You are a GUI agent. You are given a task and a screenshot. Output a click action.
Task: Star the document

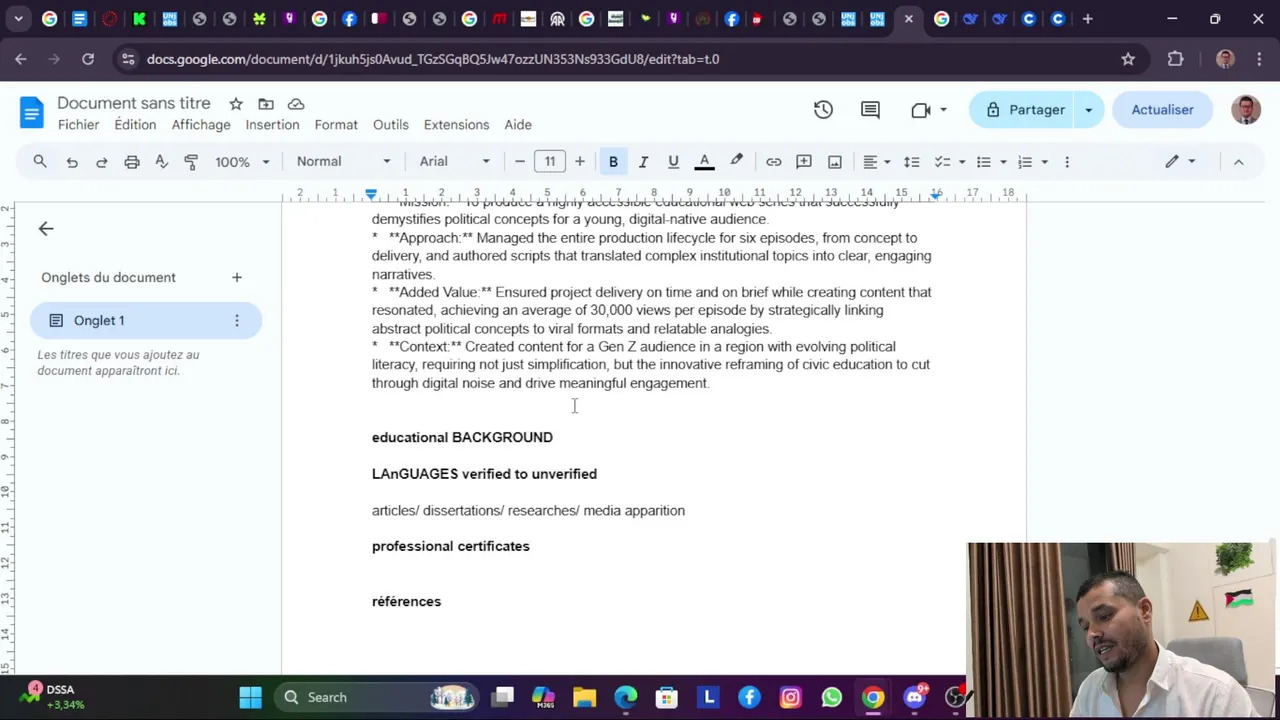click(x=236, y=104)
